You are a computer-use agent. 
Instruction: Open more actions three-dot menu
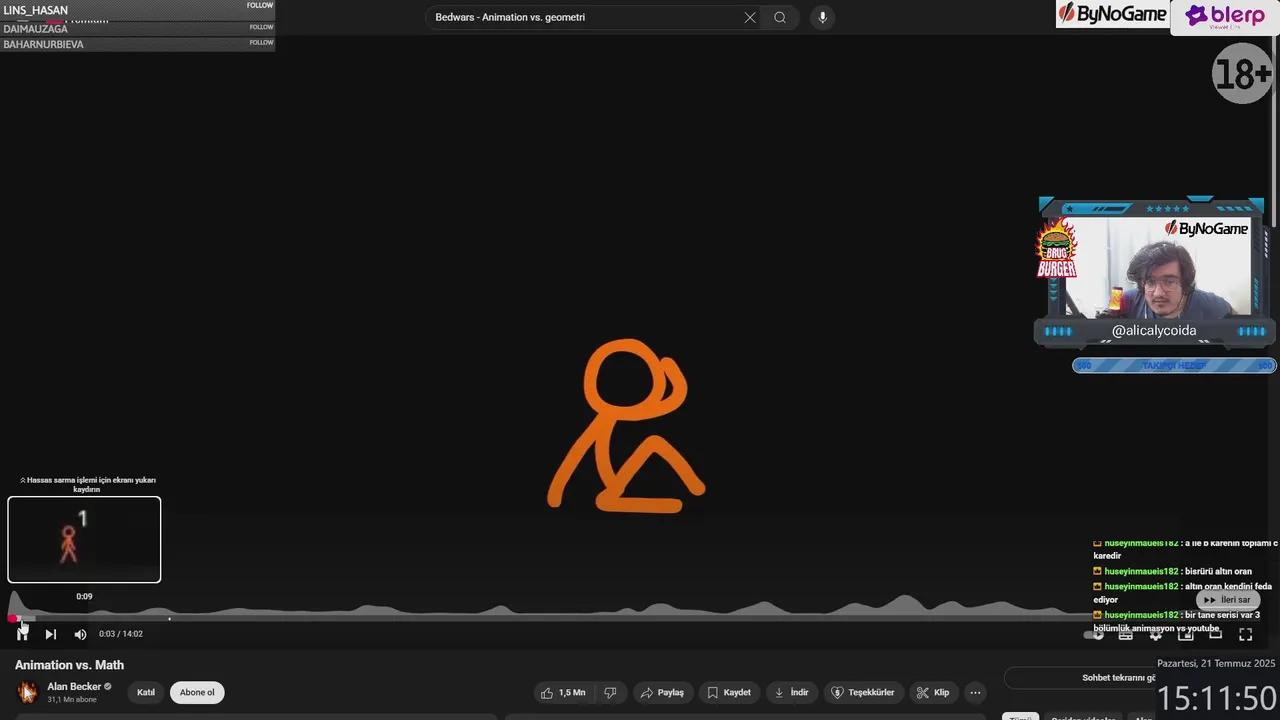[975, 692]
